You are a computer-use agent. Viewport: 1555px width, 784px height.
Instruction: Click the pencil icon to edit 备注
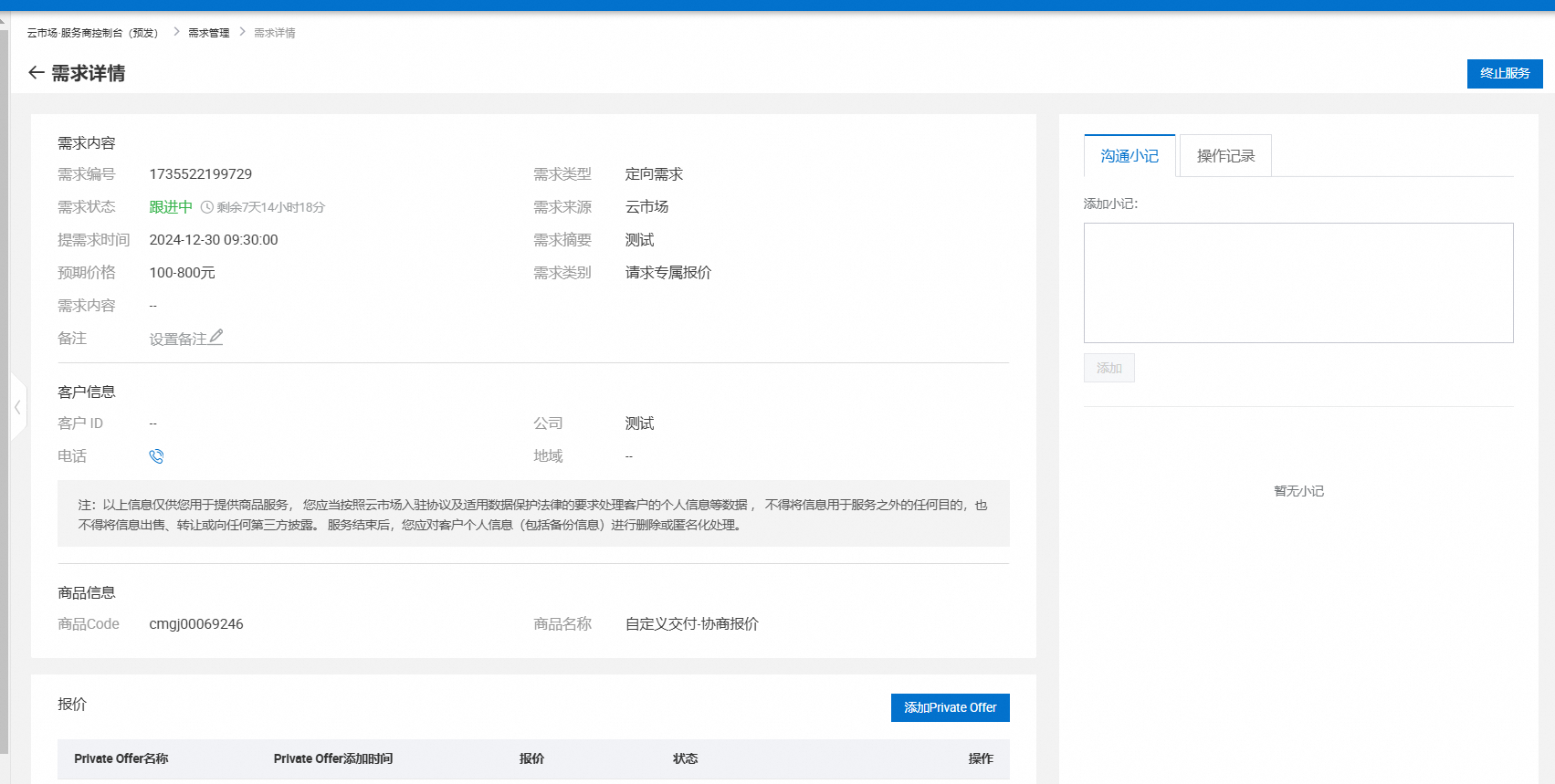click(216, 338)
